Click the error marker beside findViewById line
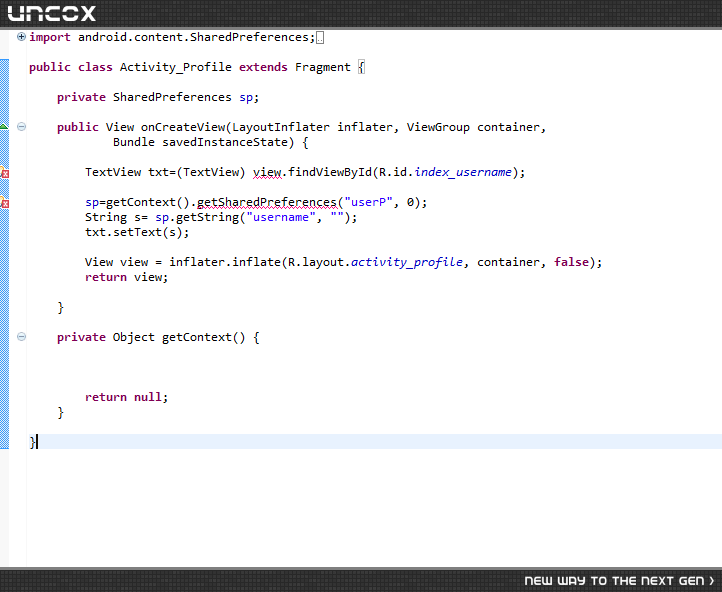Viewport: 722px width, 592px height. click(4, 173)
